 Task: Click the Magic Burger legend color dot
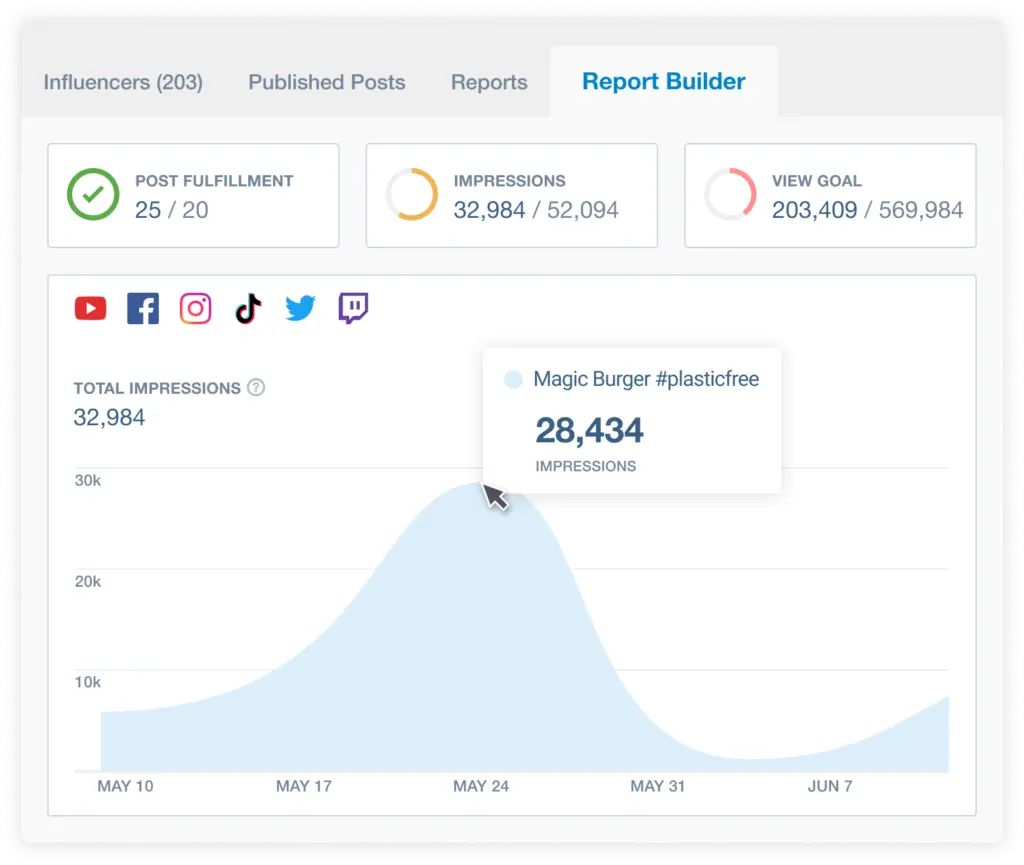point(514,380)
